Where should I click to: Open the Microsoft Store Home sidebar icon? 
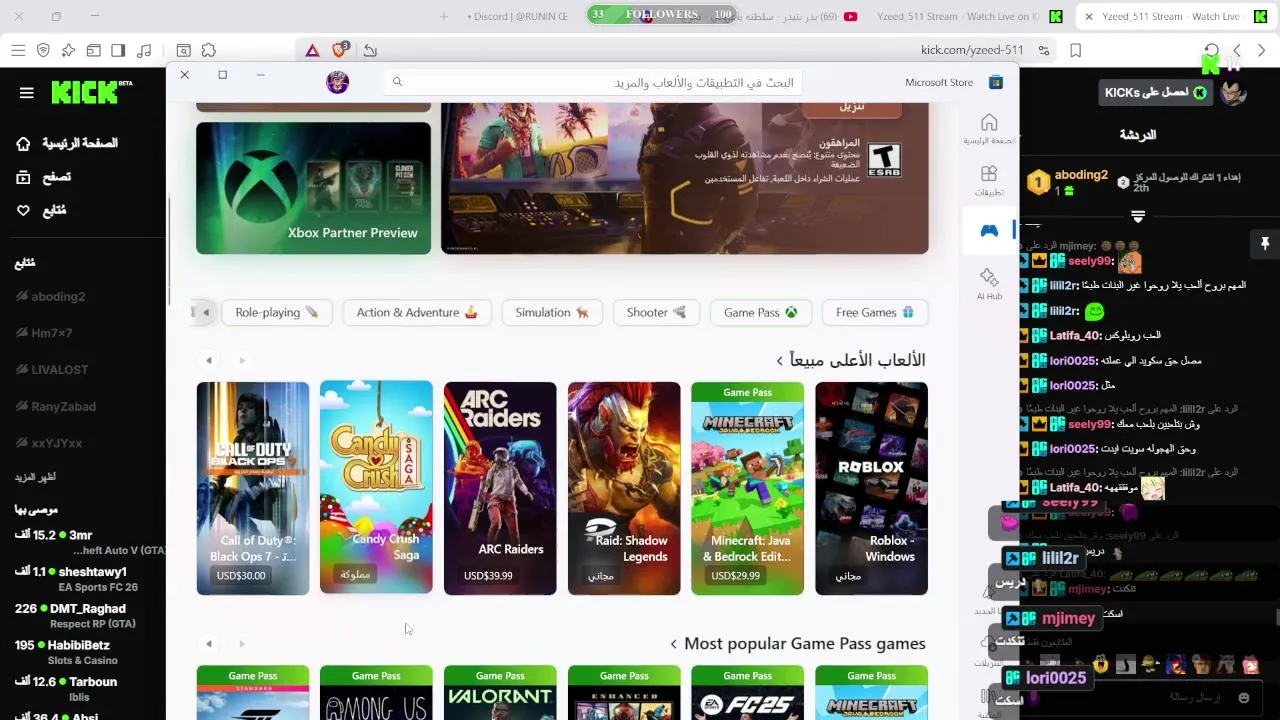(989, 123)
